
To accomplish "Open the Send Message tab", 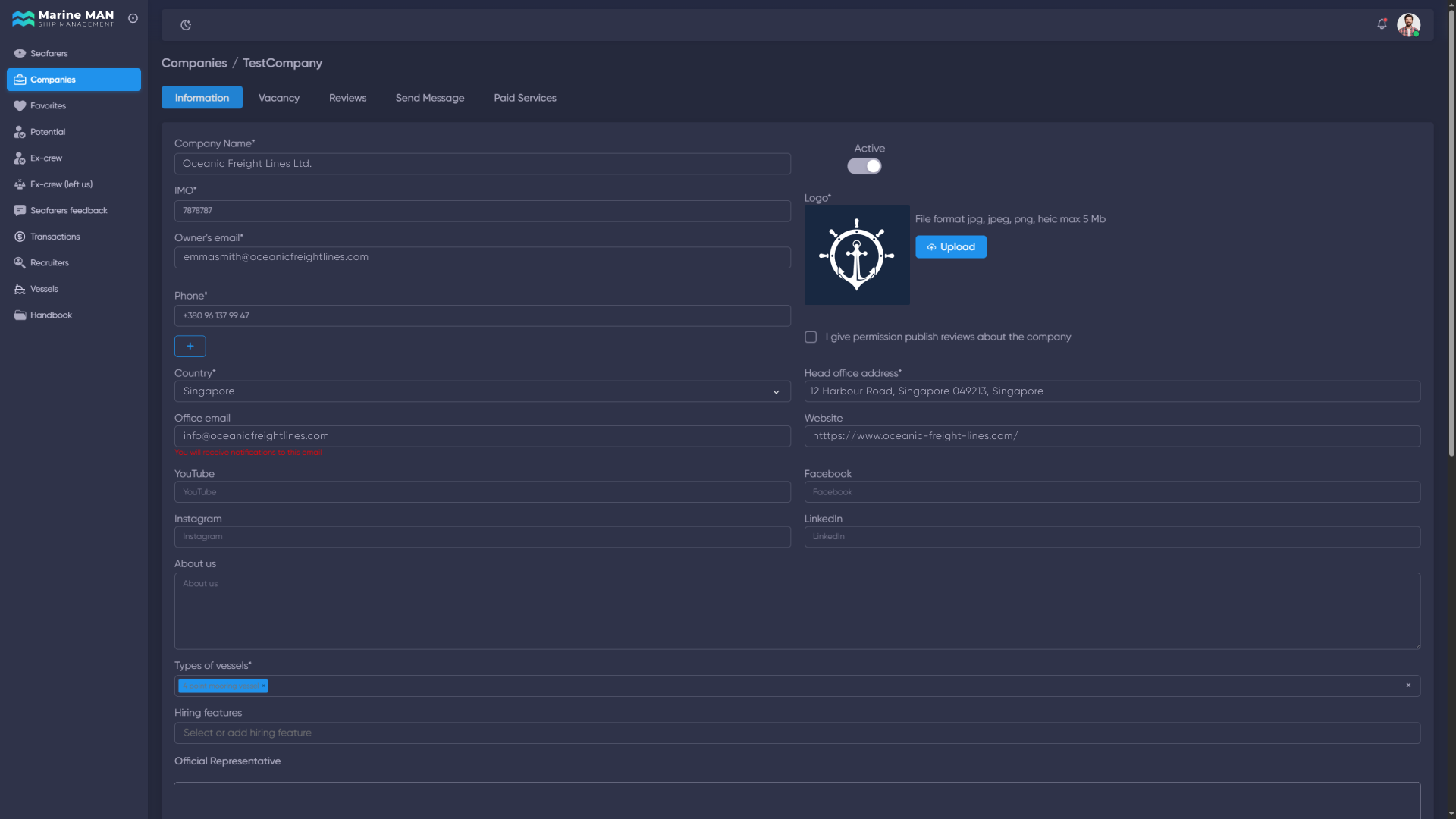I will click(x=430, y=98).
